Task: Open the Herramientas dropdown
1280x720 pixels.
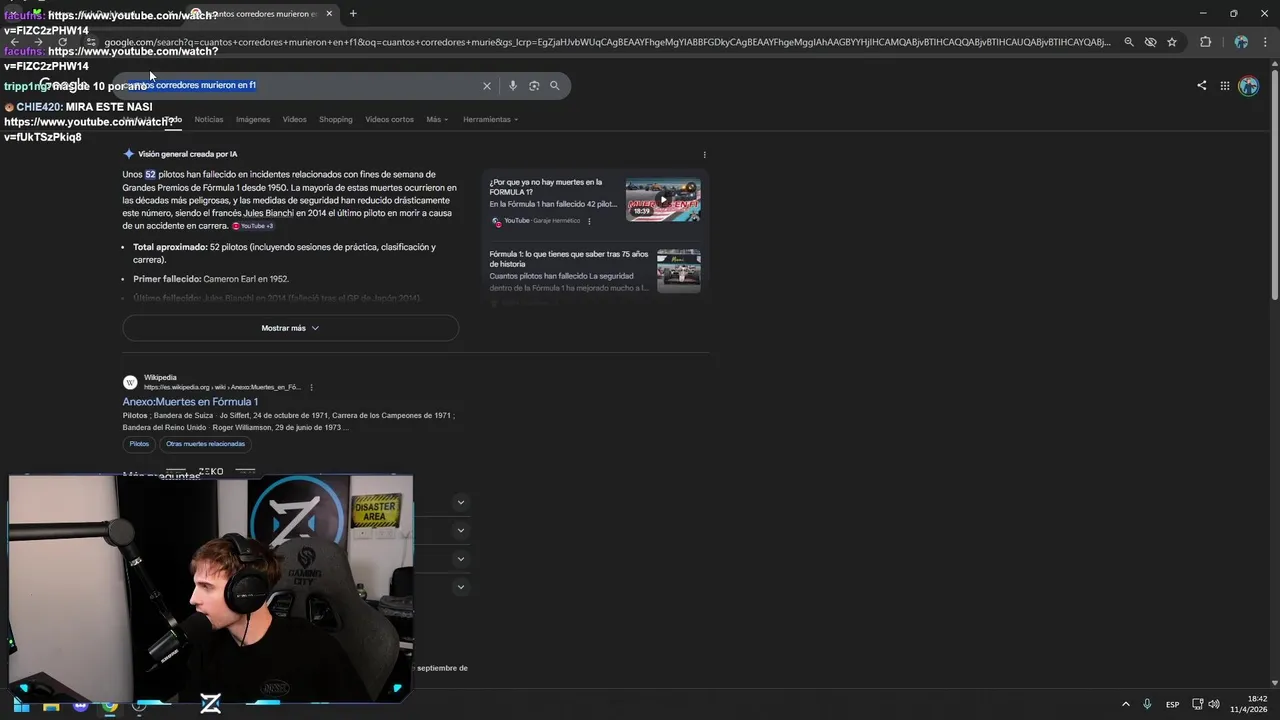Action: pyautogui.click(x=490, y=120)
